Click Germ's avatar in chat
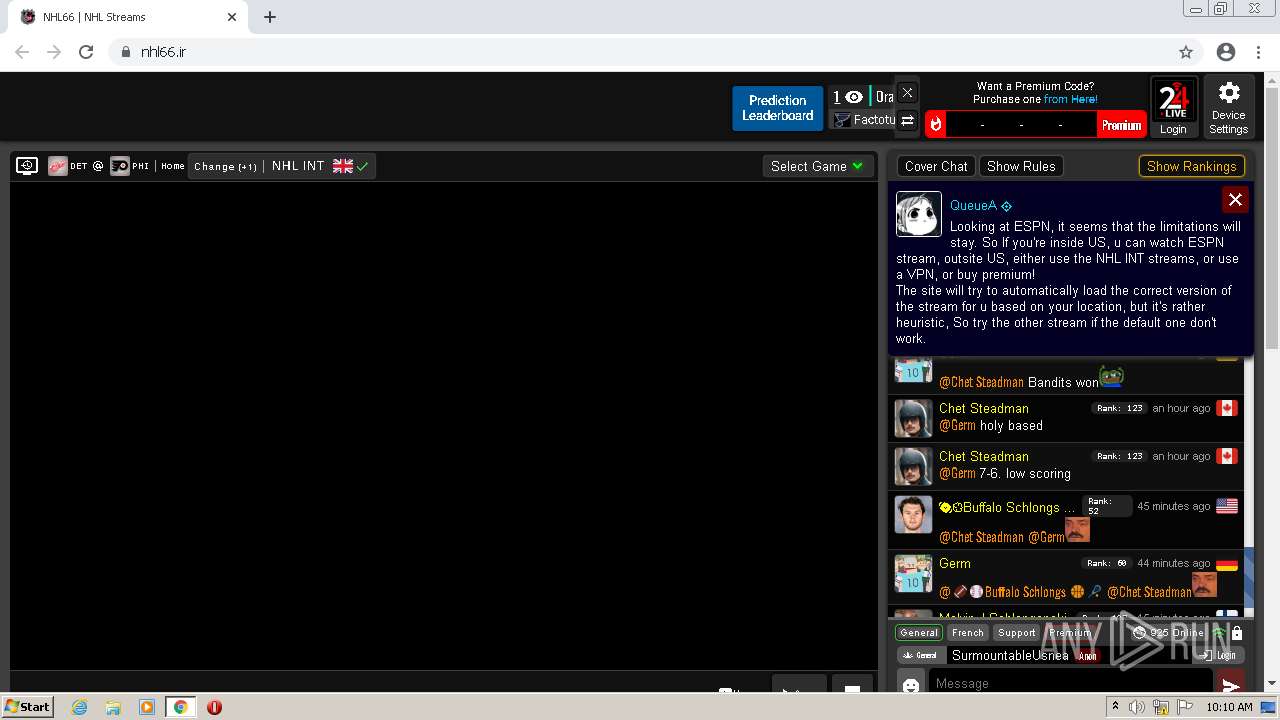 pyautogui.click(x=913, y=573)
